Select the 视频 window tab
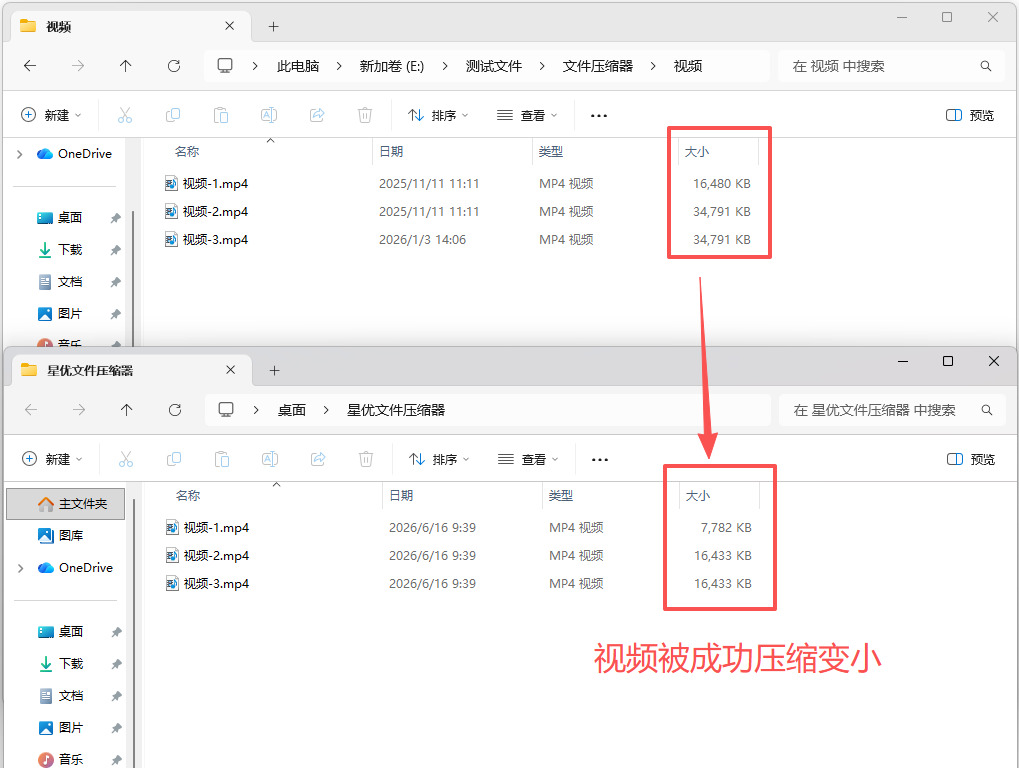Image resolution: width=1019 pixels, height=768 pixels. (129, 27)
